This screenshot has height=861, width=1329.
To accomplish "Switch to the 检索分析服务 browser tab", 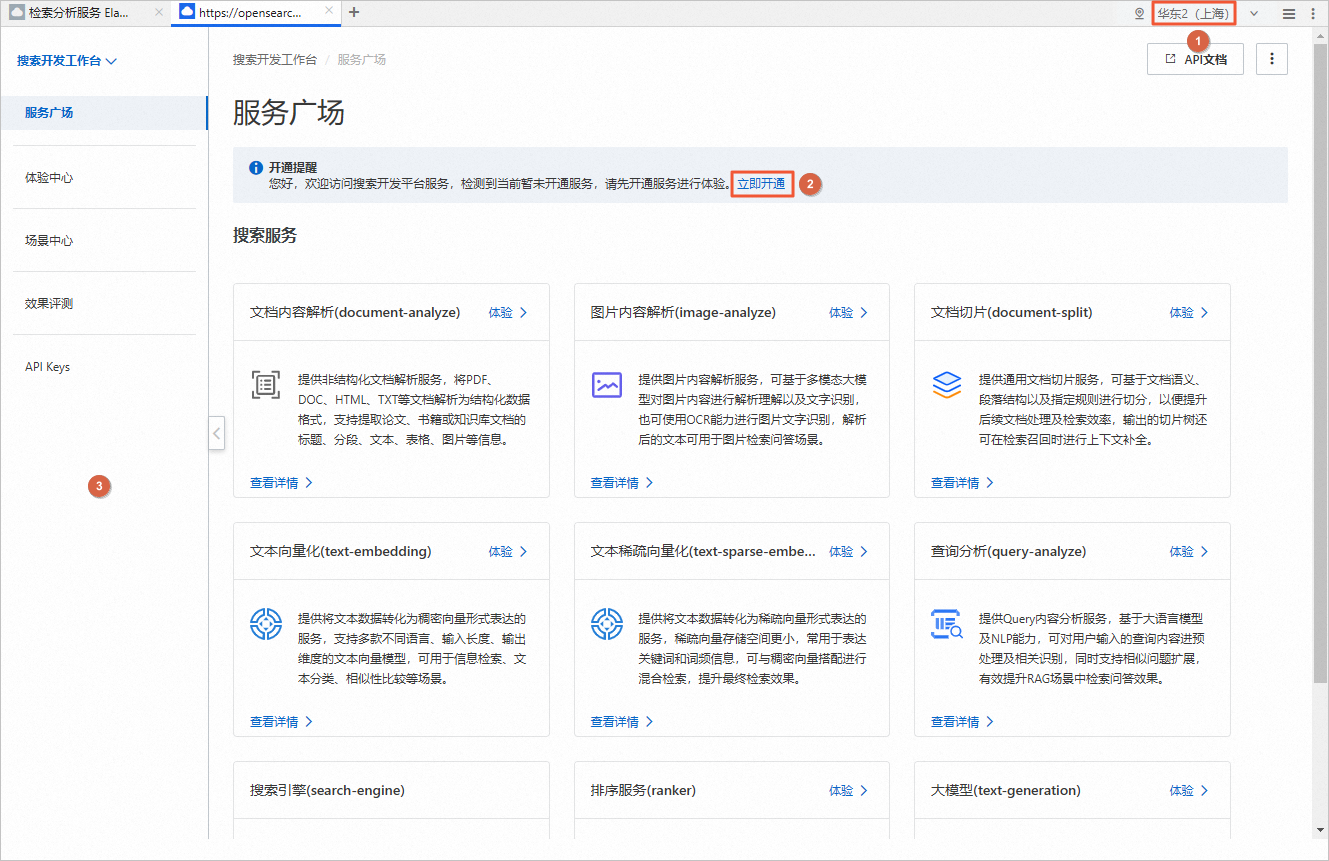I will [x=87, y=13].
